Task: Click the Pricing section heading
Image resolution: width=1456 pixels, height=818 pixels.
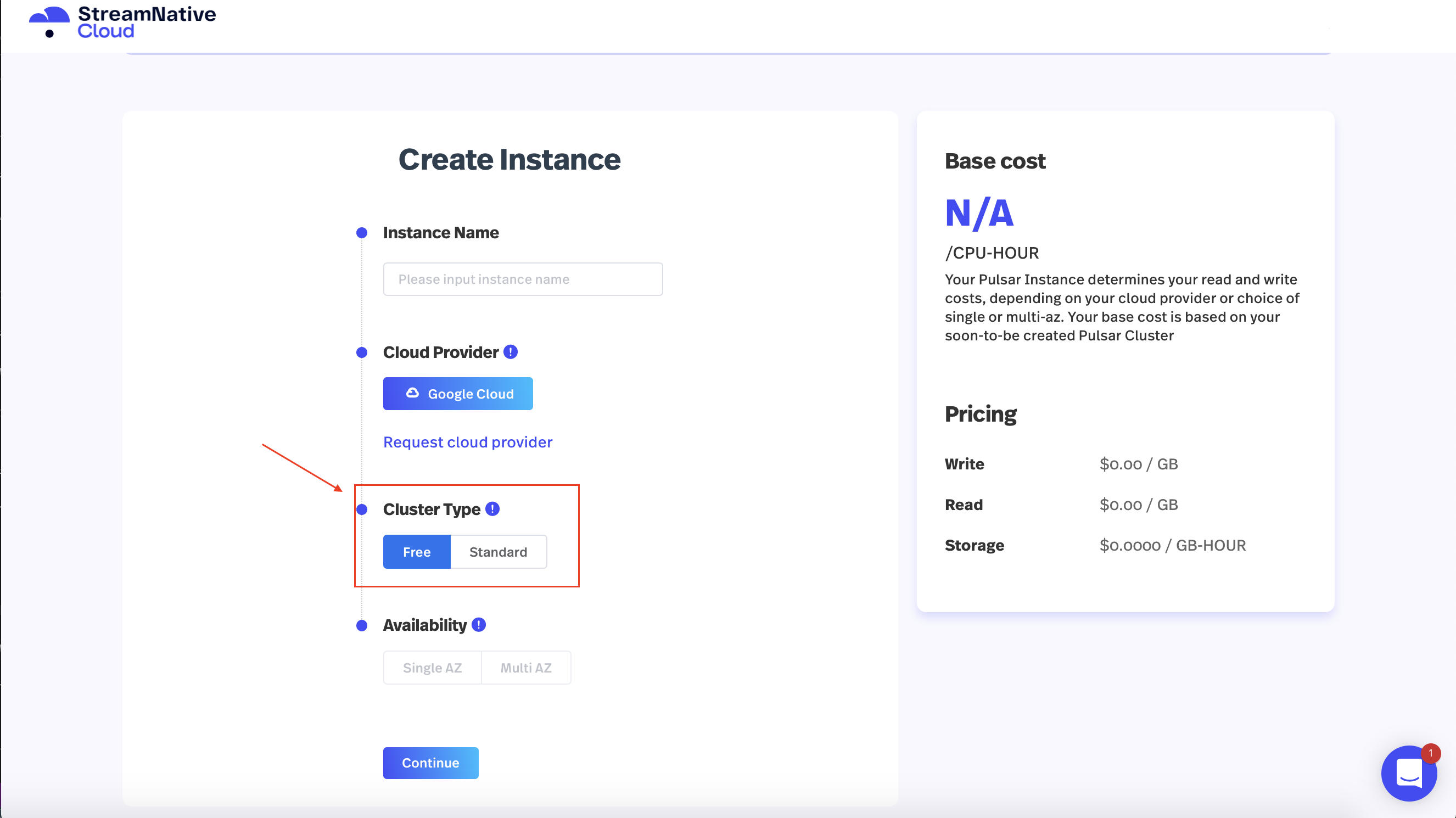Action: click(x=980, y=414)
